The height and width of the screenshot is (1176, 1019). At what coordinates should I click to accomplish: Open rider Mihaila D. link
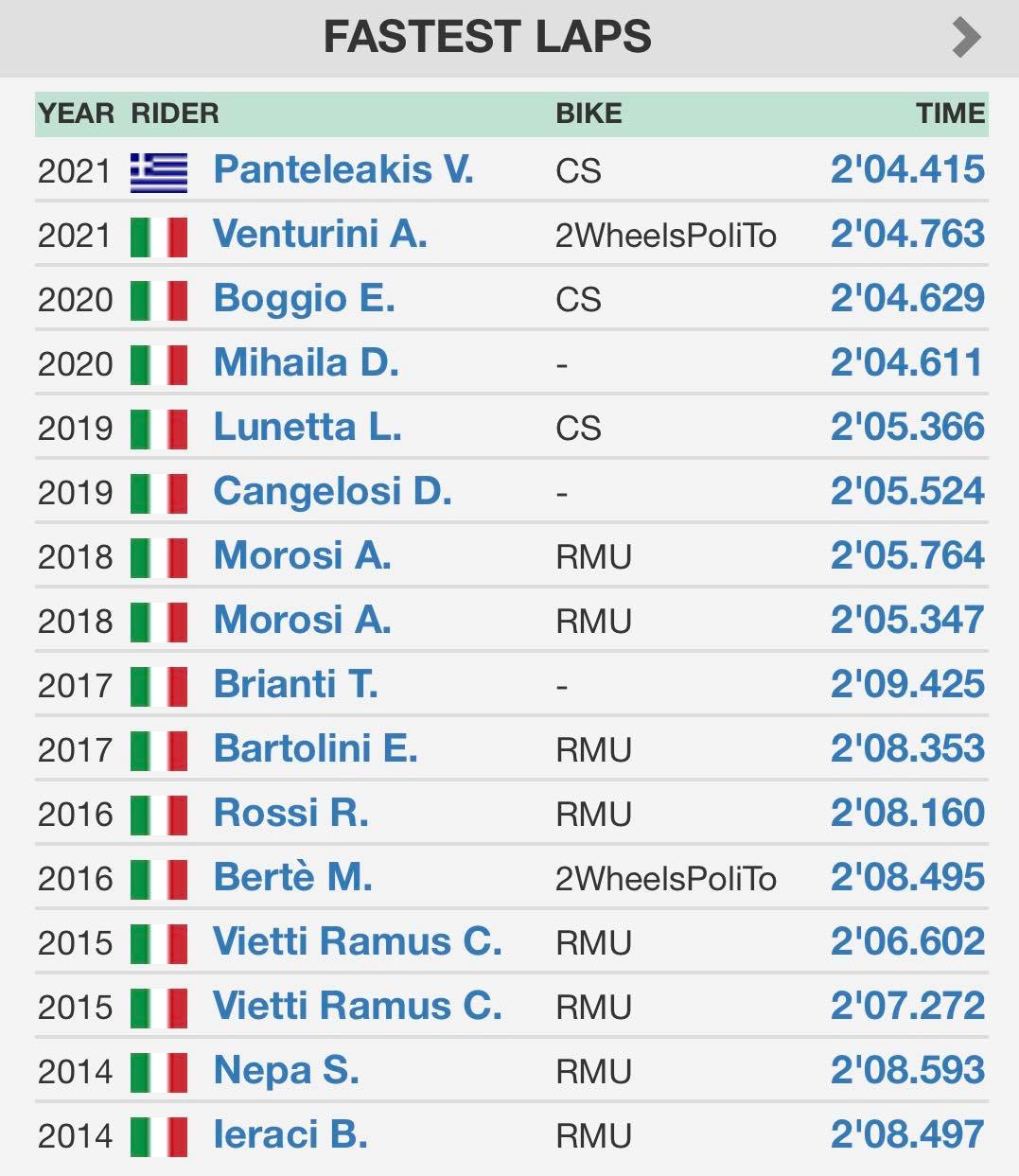[x=306, y=363]
